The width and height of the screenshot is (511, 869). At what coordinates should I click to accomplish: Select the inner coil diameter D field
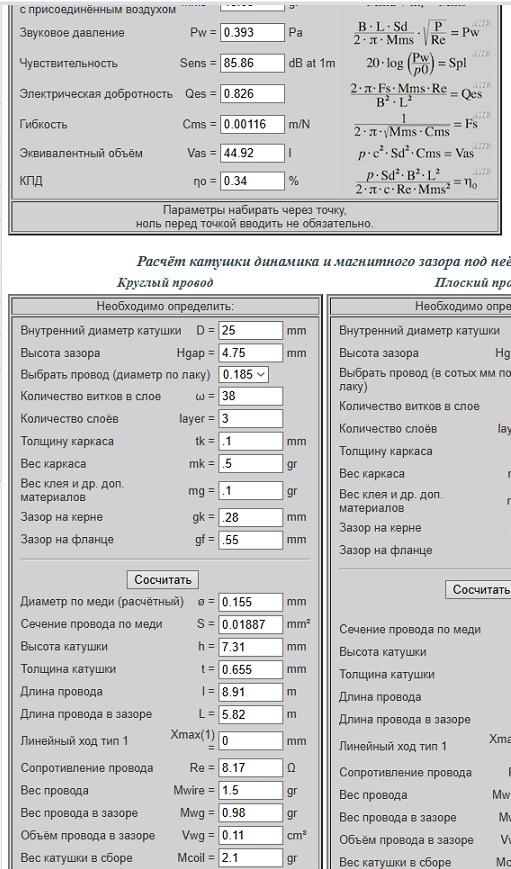(x=251, y=330)
